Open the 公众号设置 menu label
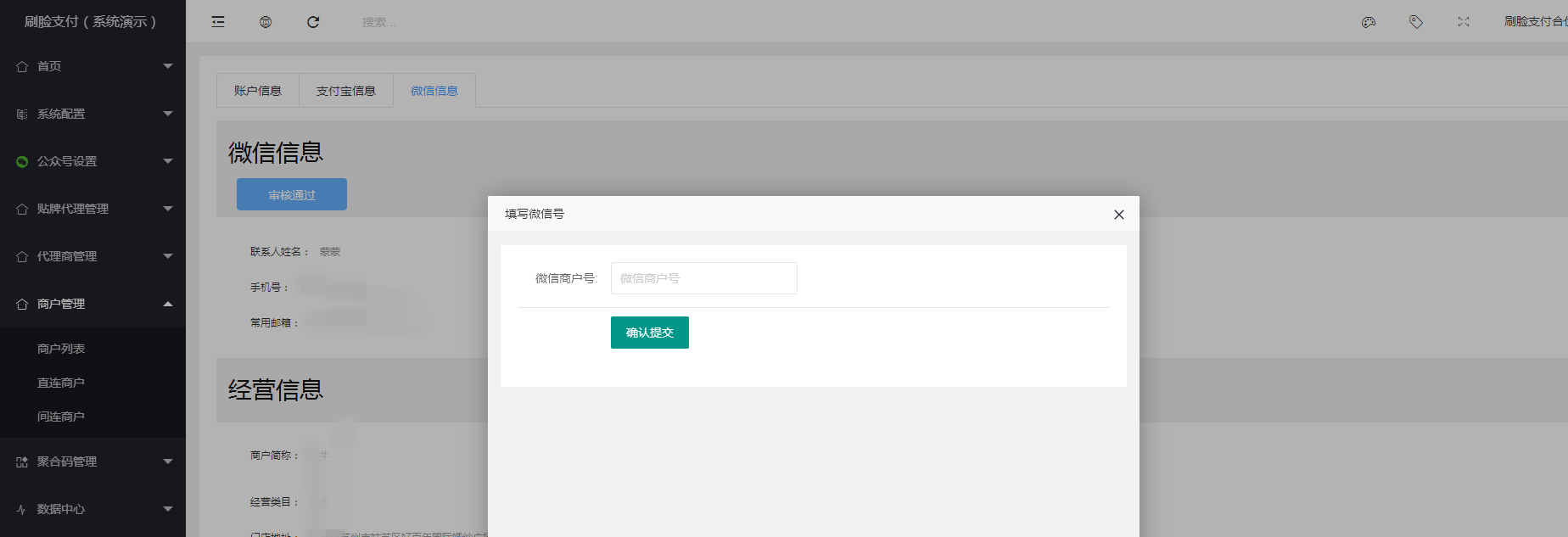Screen dimensions: 1568x537 coord(67,161)
